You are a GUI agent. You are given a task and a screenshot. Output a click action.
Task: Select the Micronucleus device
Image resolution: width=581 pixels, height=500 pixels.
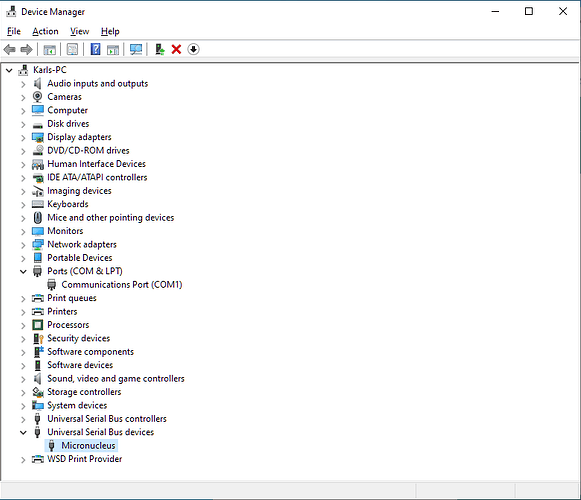point(88,446)
